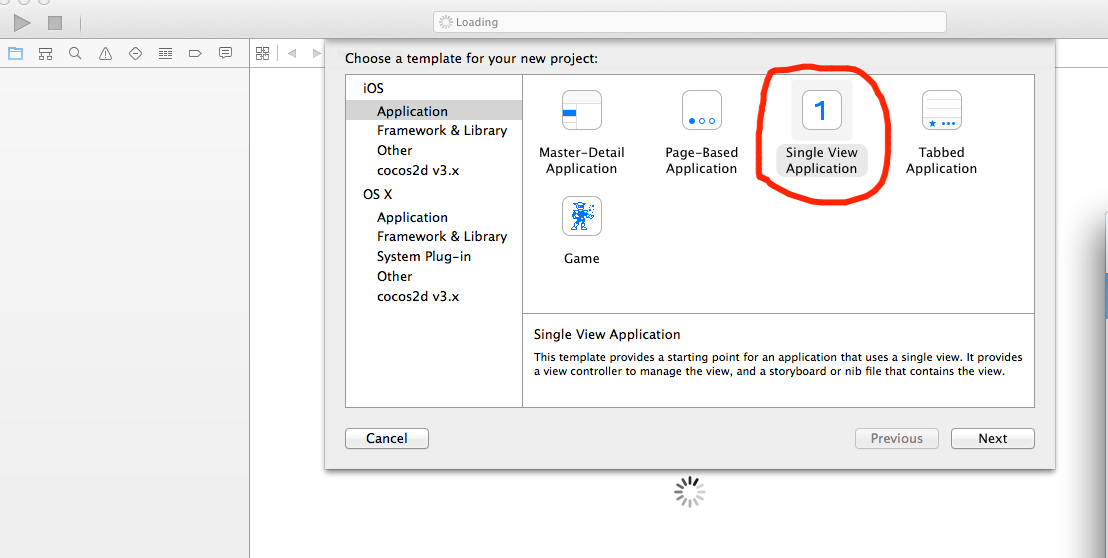The height and width of the screenshot is (558, 1108).
Task: Click the OS X section header
Action: pyautogui.click(x=377, y=194)
